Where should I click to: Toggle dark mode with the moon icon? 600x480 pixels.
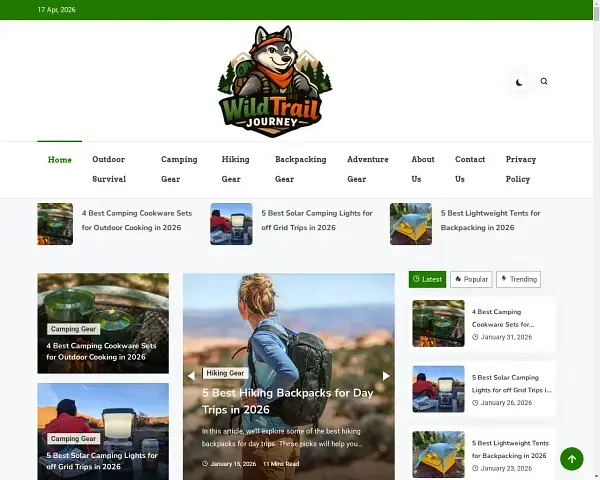point(519,82)
